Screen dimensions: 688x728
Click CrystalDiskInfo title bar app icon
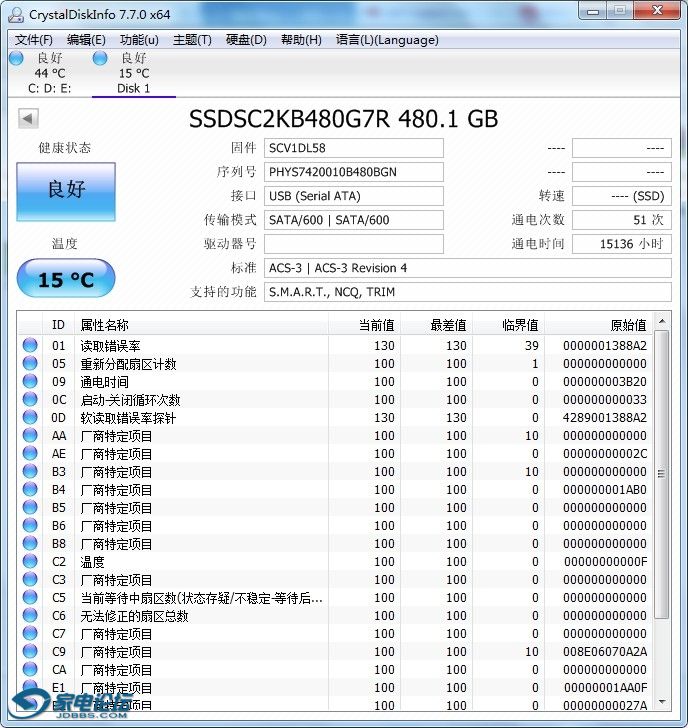16,14
